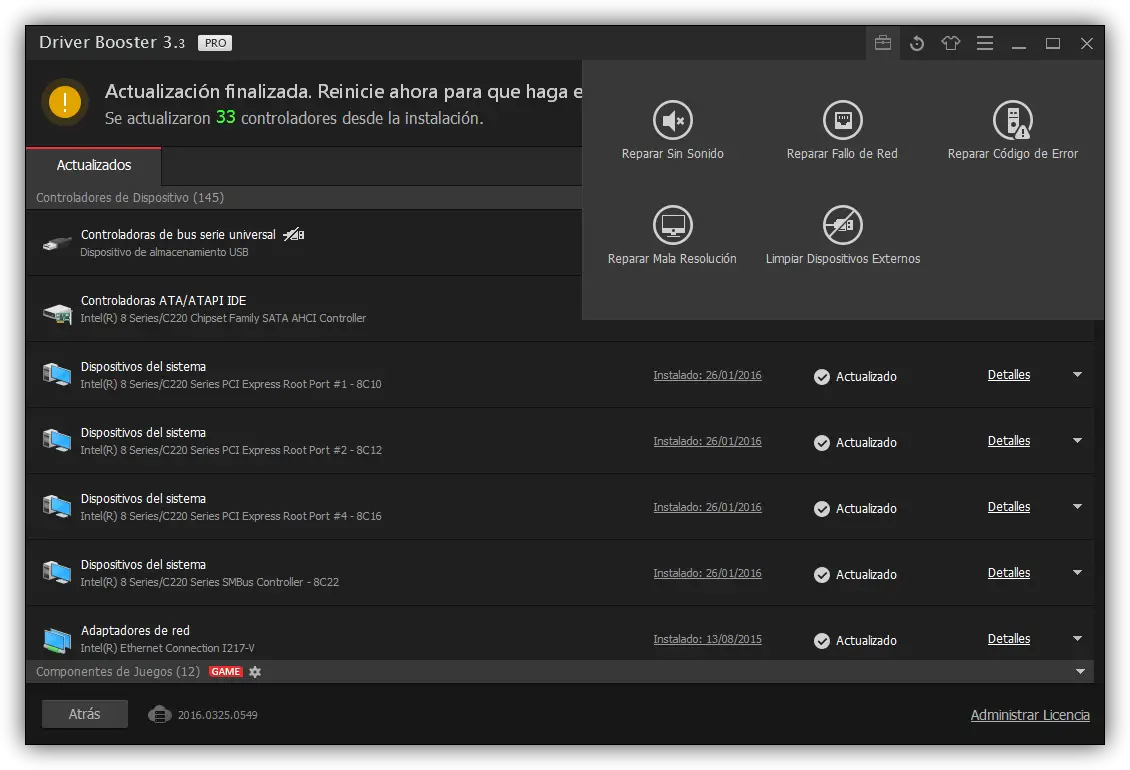
Task: Expand the dropdown arrow for Root Port #2 row
Action: pos(1077,441)
